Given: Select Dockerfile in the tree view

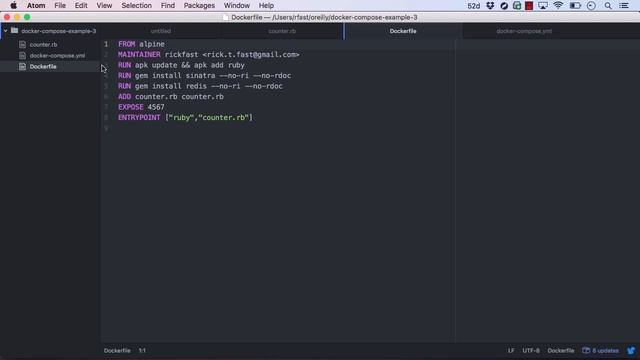Looking at the screenshot, I should tap(43, 67).
